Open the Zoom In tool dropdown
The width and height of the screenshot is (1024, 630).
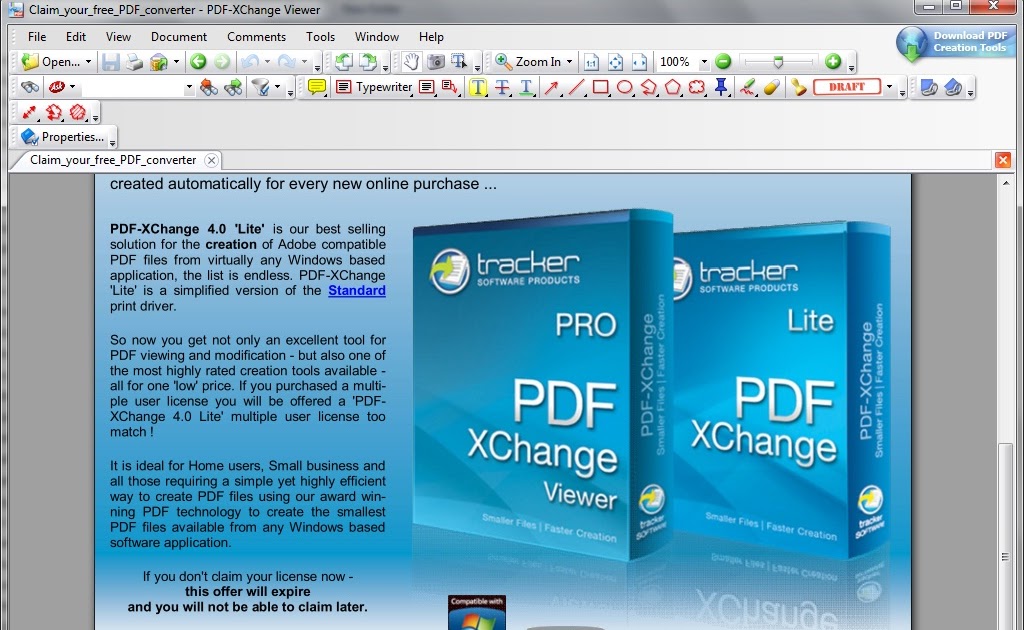coord(569,61)
